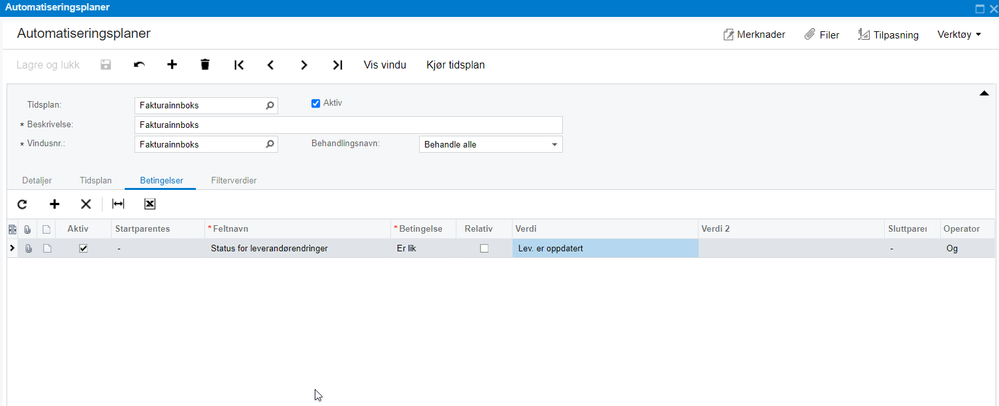
Task: Toggle the Aktiv checkbox for the schedule
Action: click(x=315, y=103)
